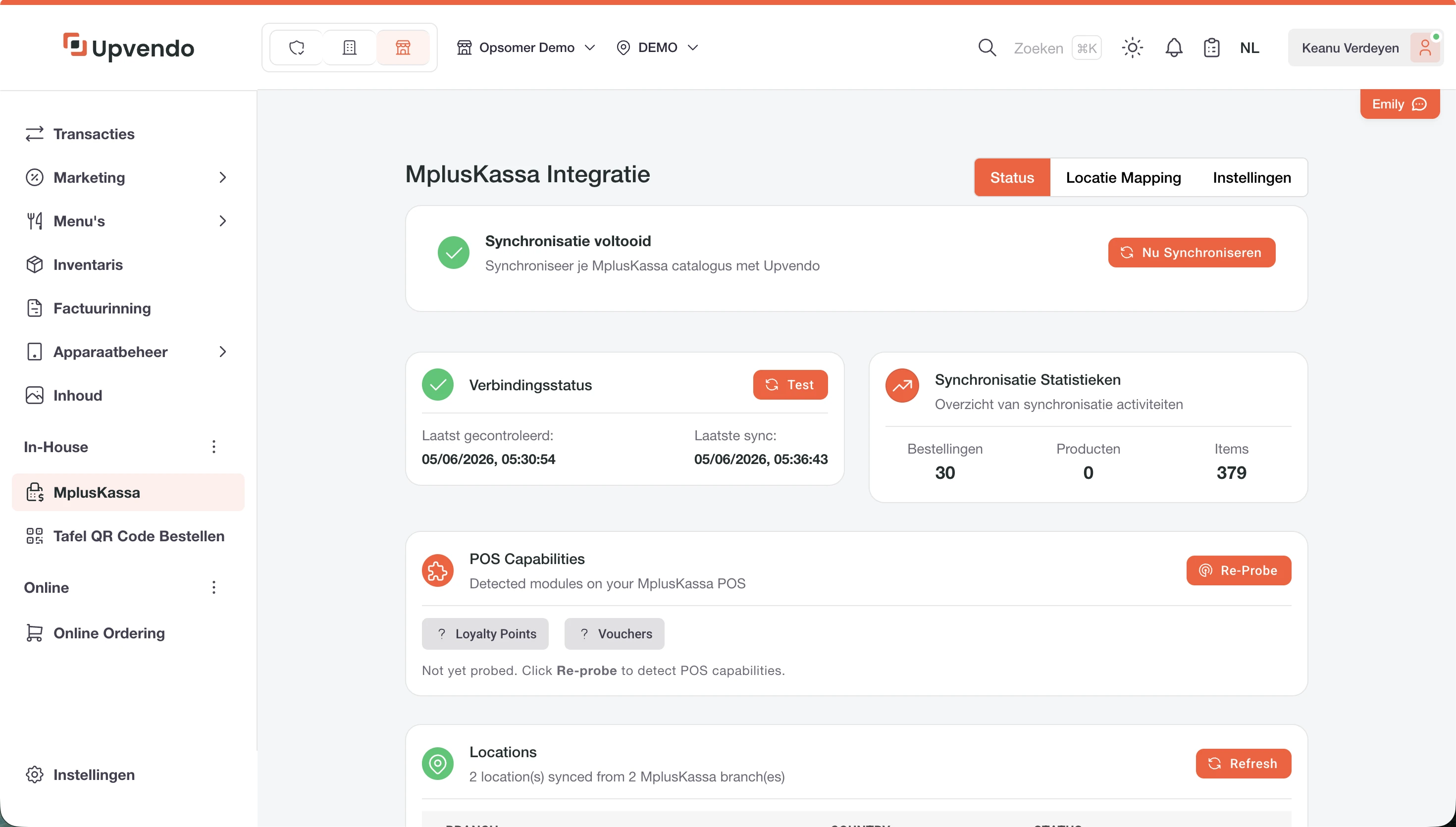Screen dimensions: 1456x827
Task: Switch to the Locatie Mapping tab
Action: 1123,178
